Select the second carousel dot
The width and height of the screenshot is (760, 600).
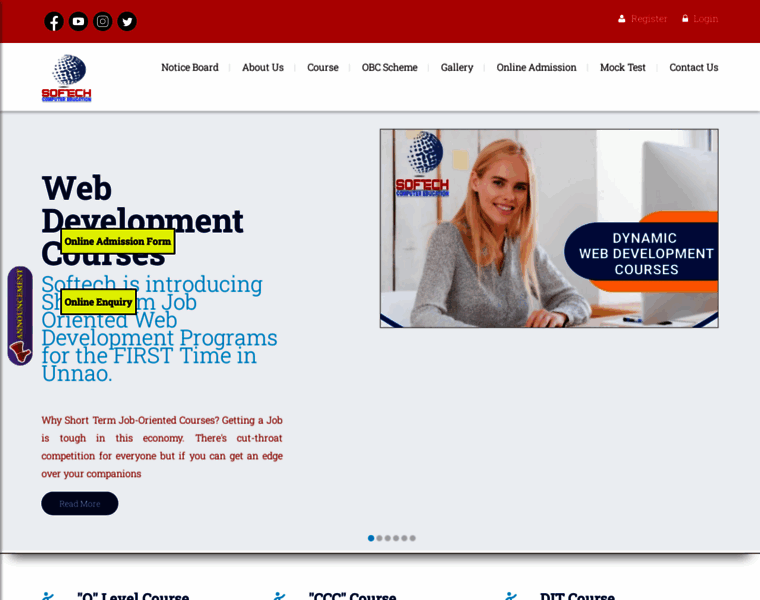(380, 538)
